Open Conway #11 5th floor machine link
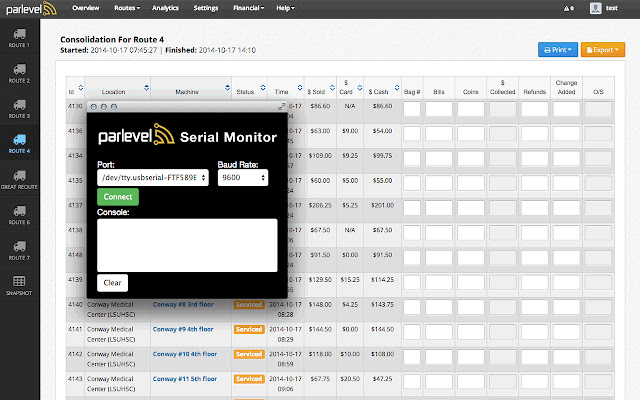Viewport: 640px width, 400px height. pyautogui.click(x=185, y=379)
